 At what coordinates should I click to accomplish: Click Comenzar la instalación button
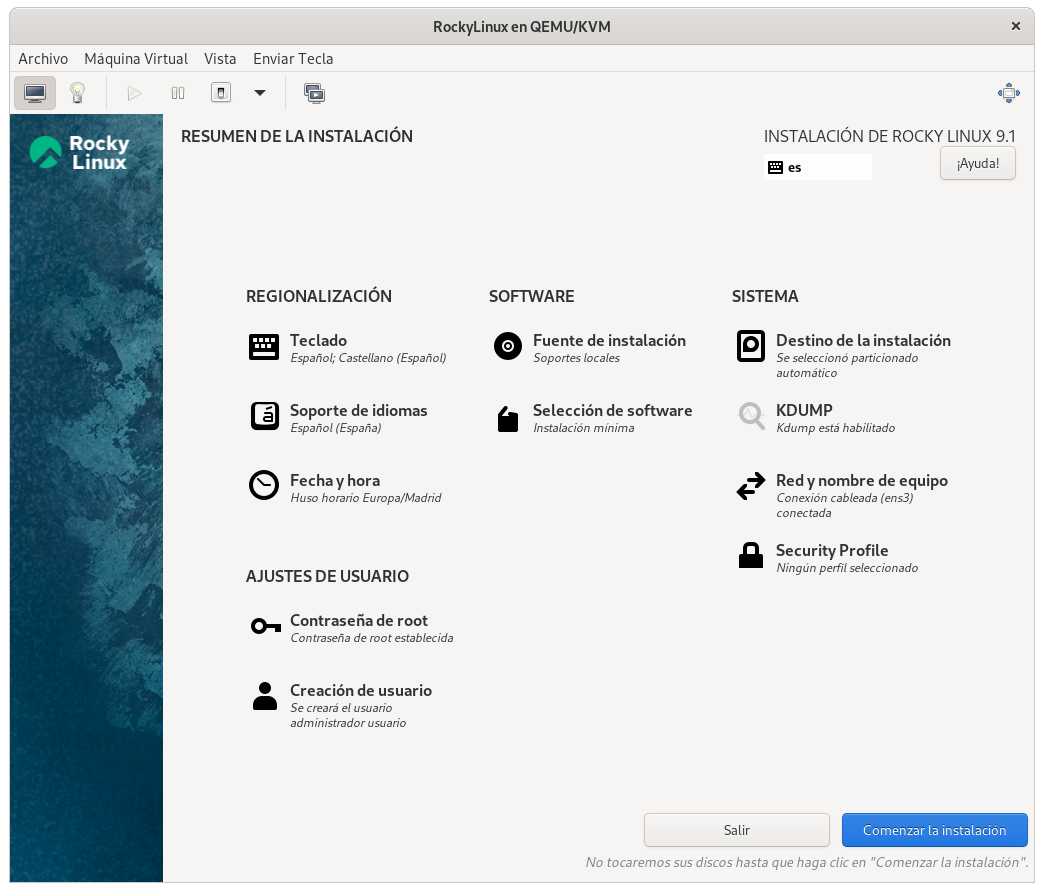pyautogui.click(x=934, y=830)
